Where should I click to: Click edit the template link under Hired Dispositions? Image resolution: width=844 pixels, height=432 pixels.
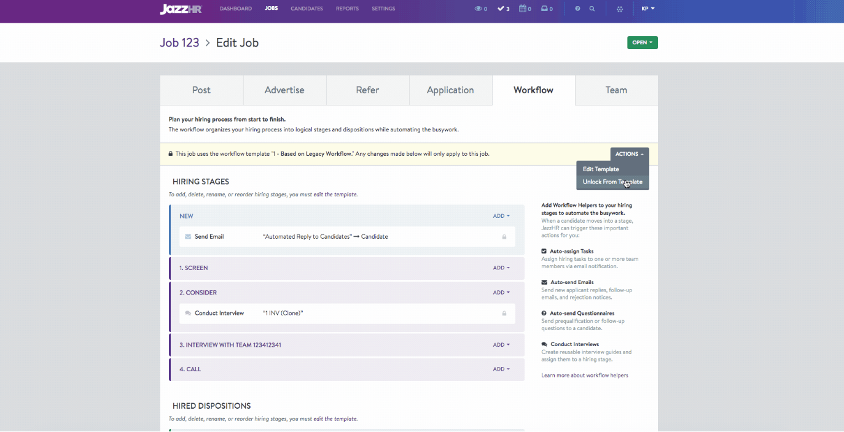335,419
